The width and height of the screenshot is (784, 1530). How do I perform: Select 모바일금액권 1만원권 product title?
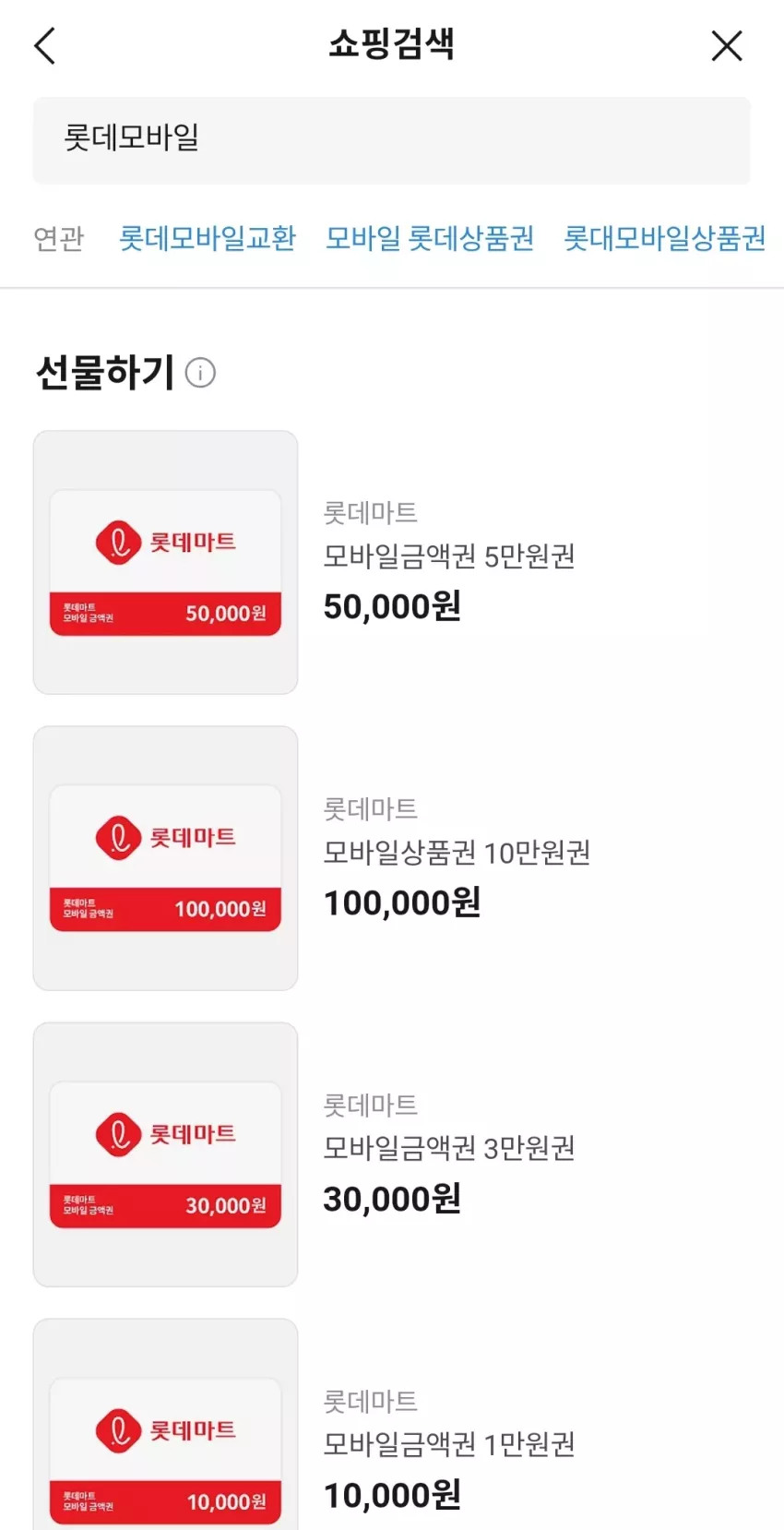point(449,1444)
